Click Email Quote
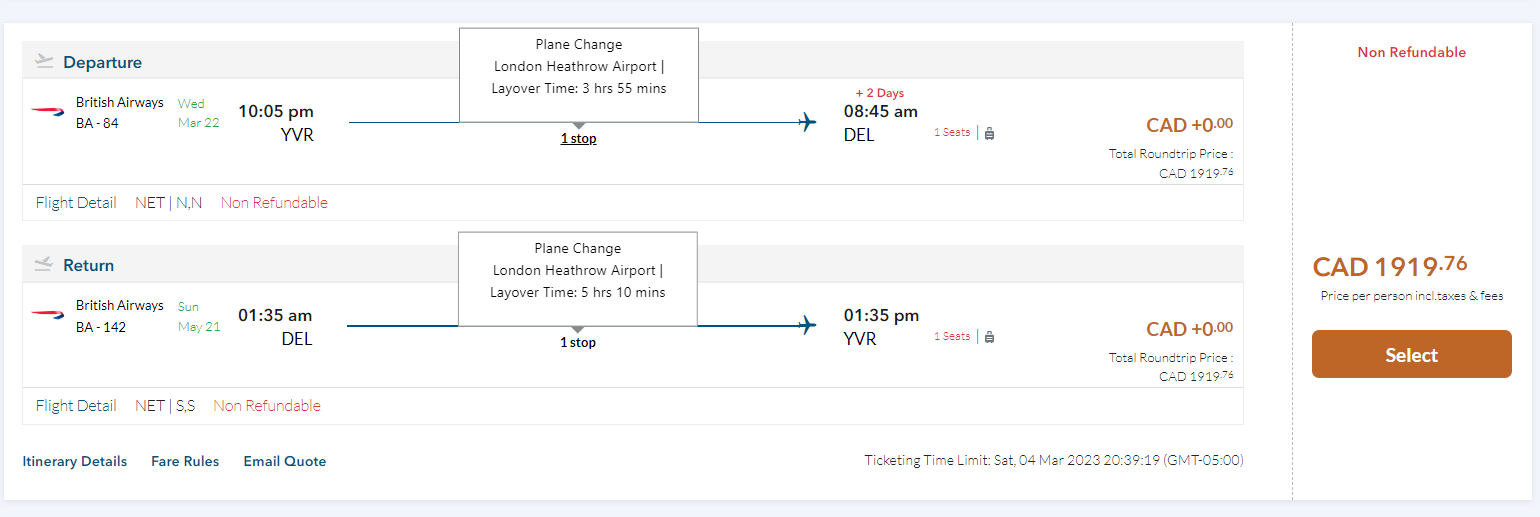The width and height of the screenshot is (1540, 517). (285, 461)
